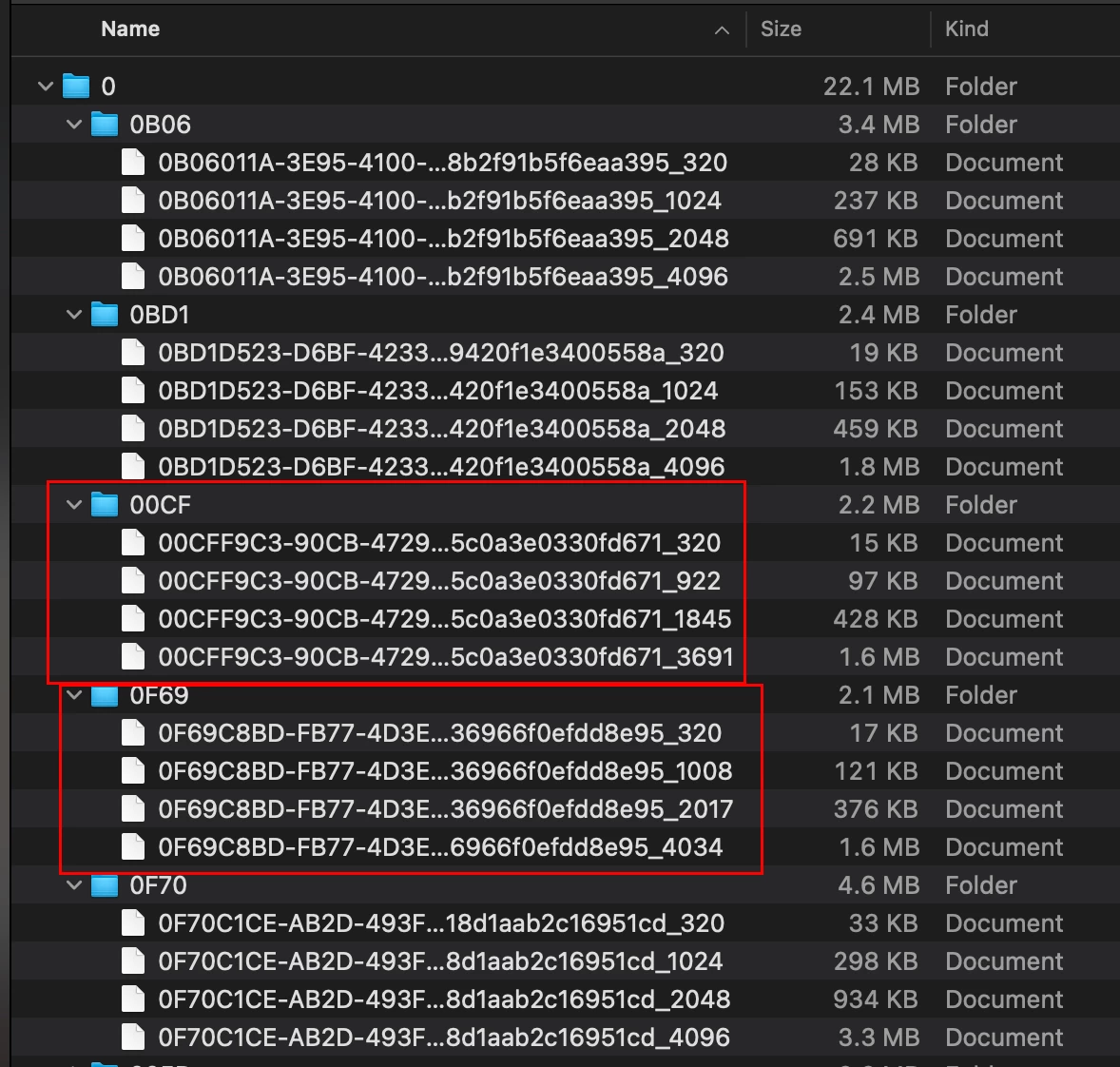Select the 0F70 folder icon
This screenshot has height=1067, width=1120.
coord(105,884)
